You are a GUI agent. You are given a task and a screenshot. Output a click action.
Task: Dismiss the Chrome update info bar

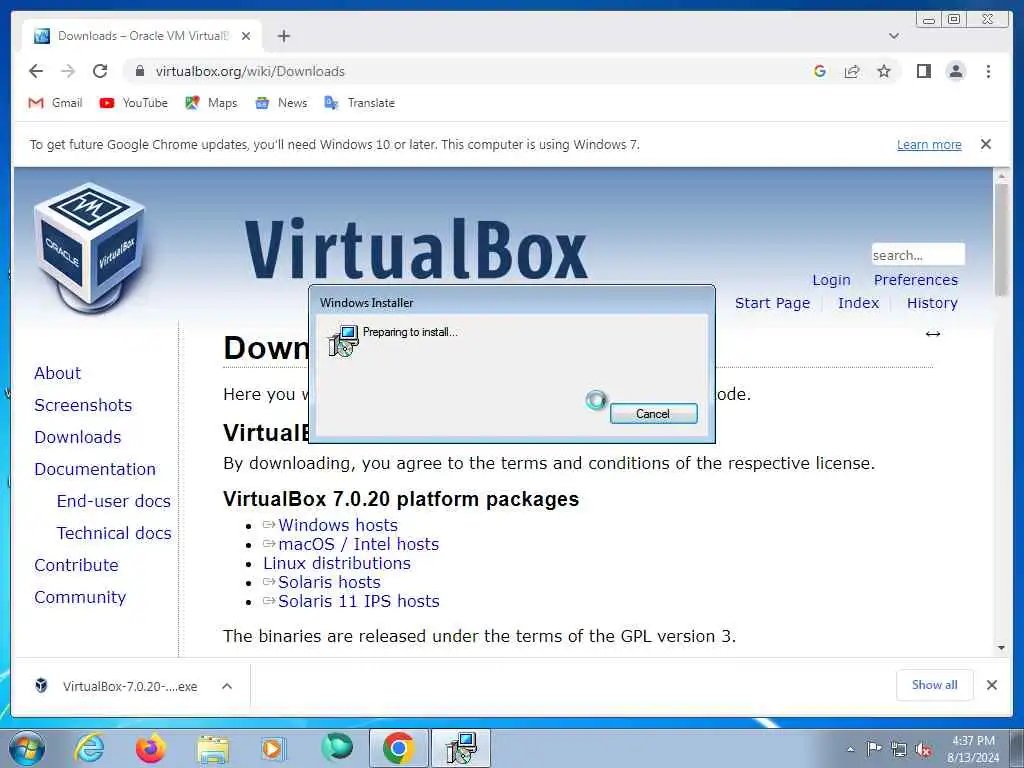[x=986, y=144]
